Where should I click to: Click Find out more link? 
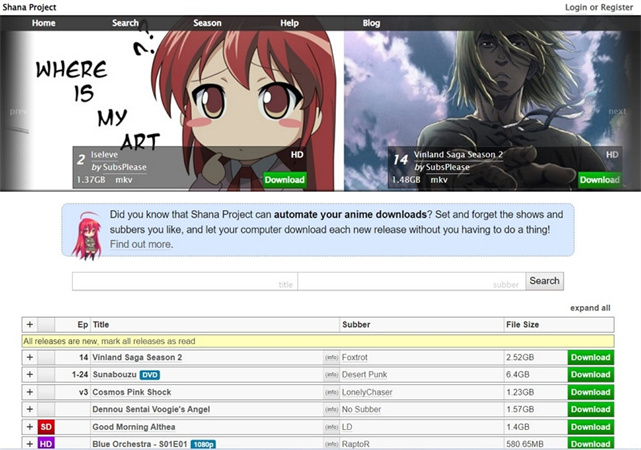141,244
